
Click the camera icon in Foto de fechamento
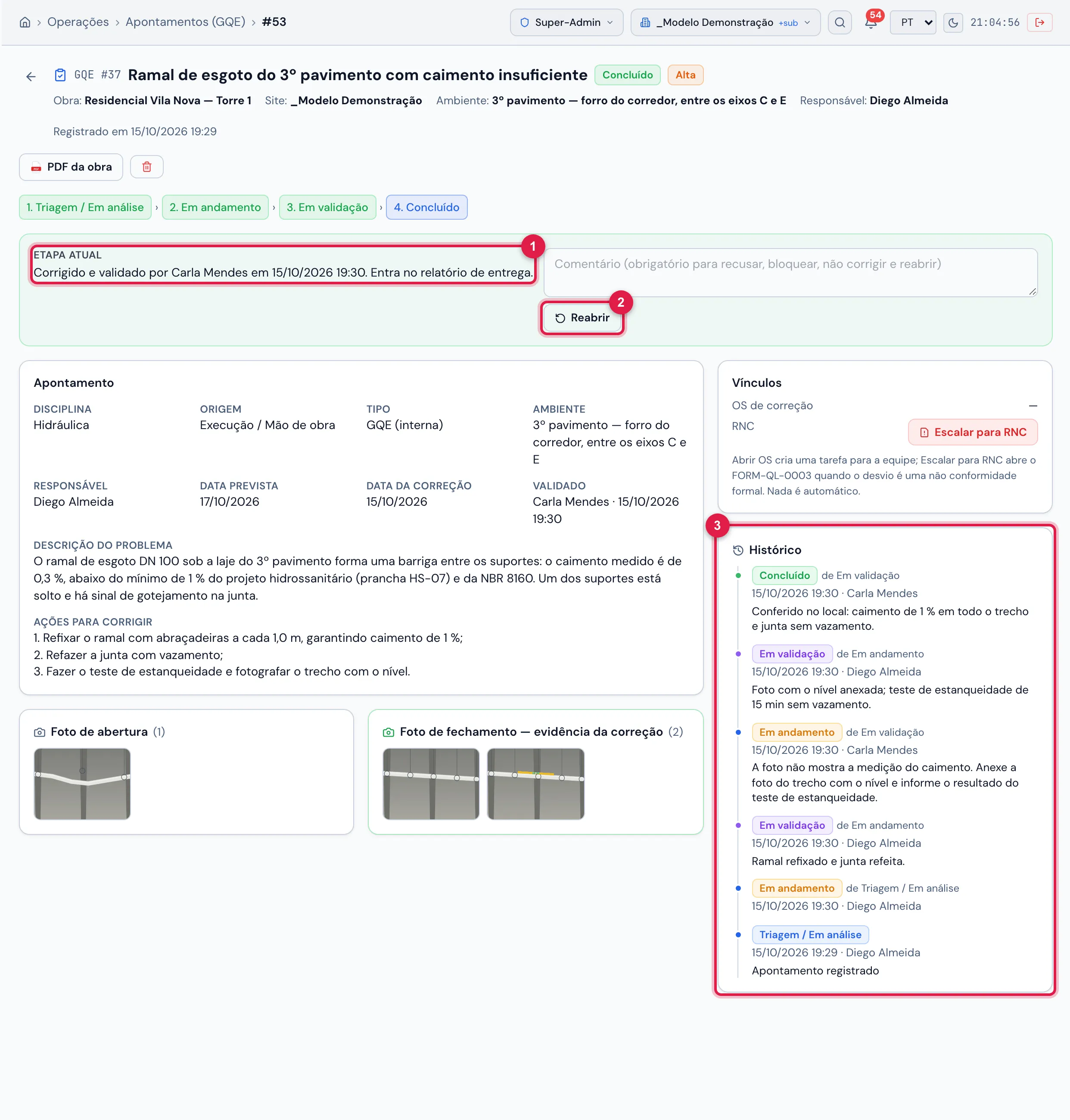click(x=389, y=732)
